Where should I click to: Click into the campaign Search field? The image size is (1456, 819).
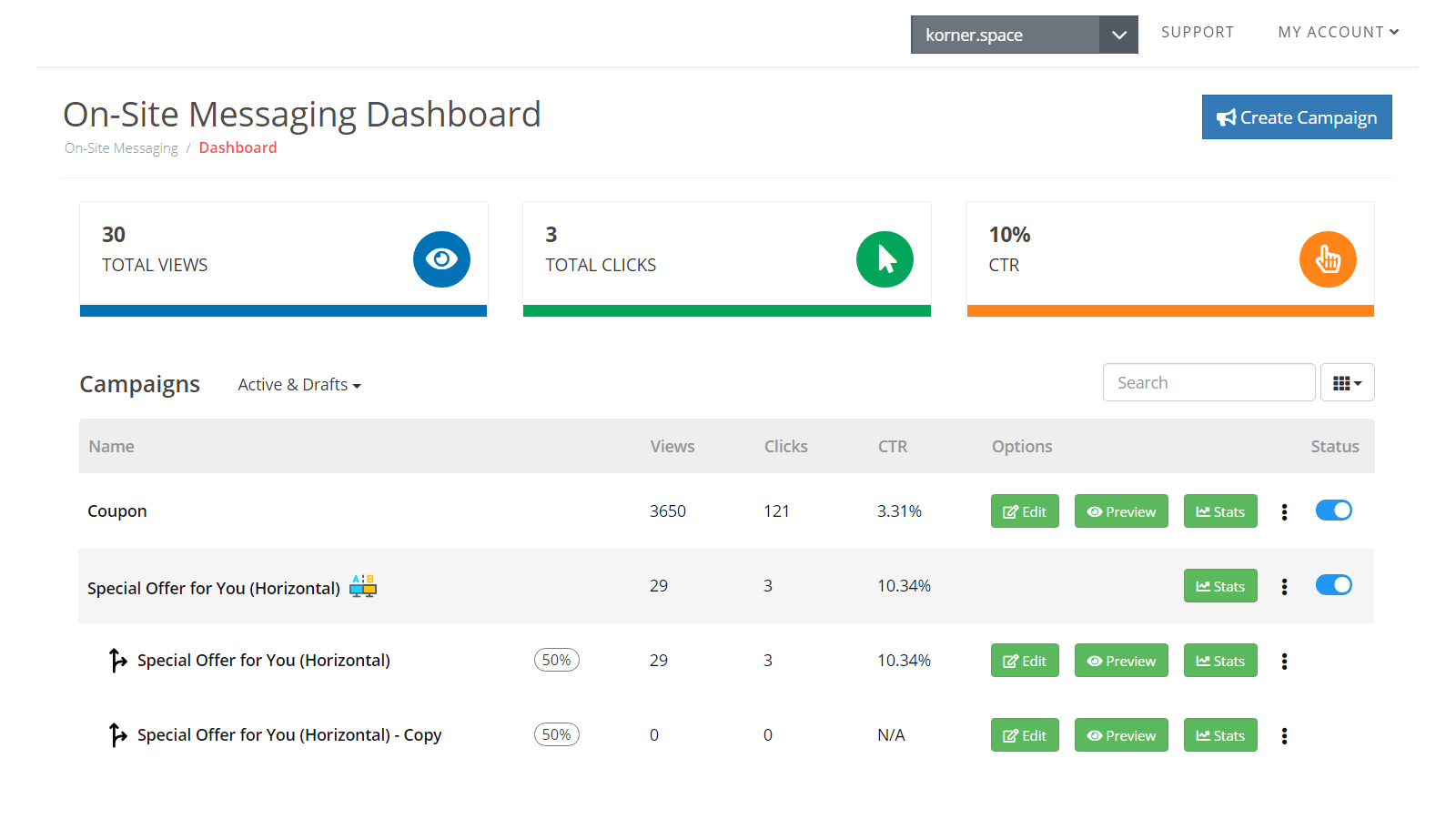click(1208, 383)
